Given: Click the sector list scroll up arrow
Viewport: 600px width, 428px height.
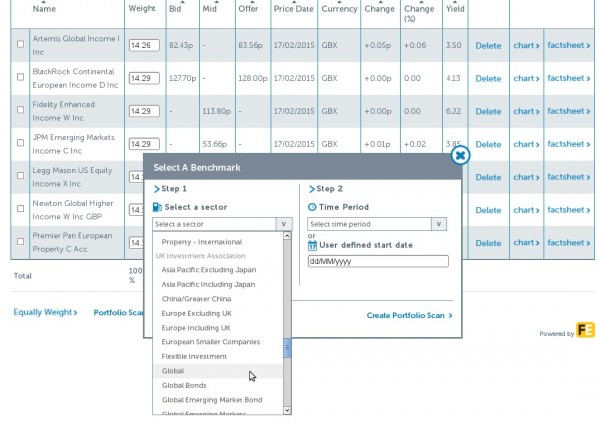Looking at the screenshot, I should click(x=287, y=236).
